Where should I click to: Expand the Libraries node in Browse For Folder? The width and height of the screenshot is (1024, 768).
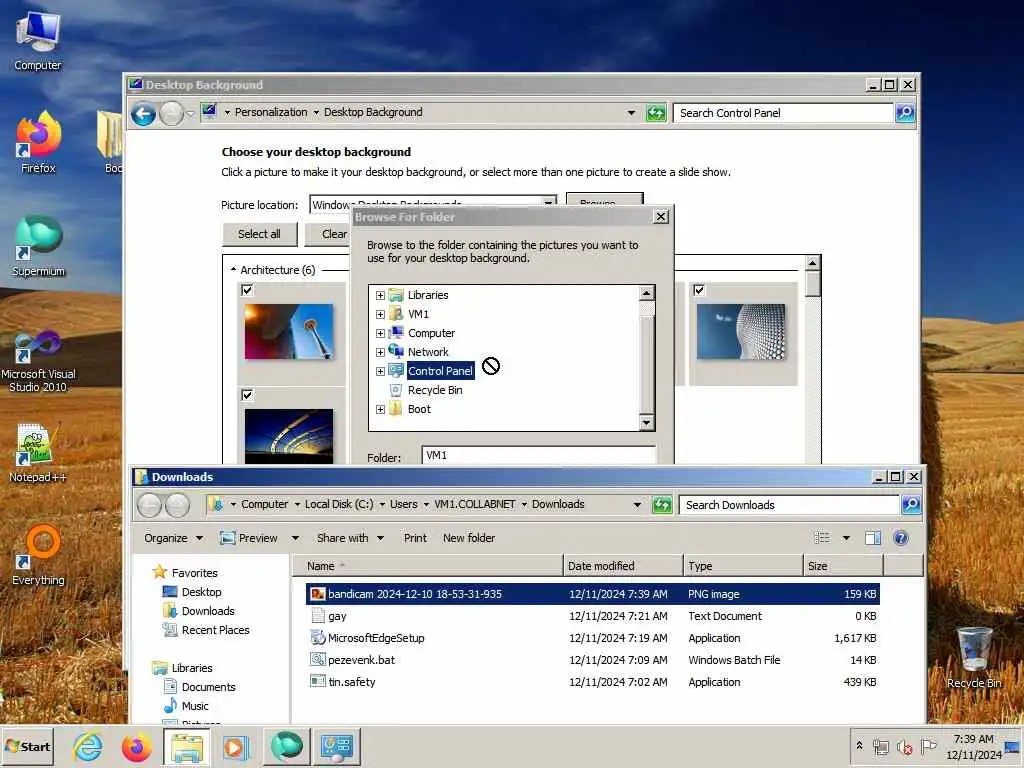pos(380,295)
